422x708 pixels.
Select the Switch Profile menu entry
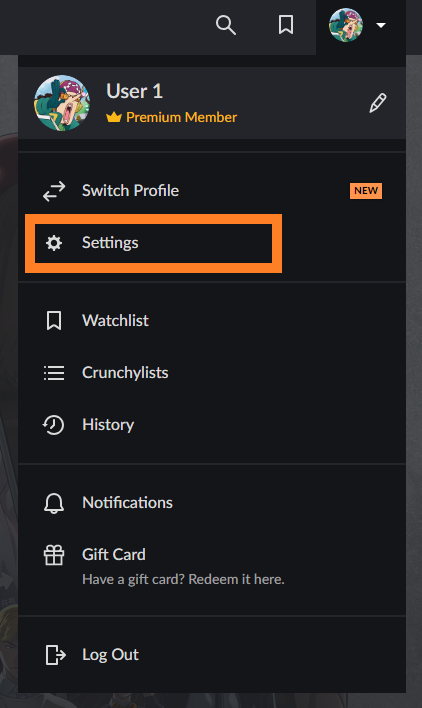point(212,191)
